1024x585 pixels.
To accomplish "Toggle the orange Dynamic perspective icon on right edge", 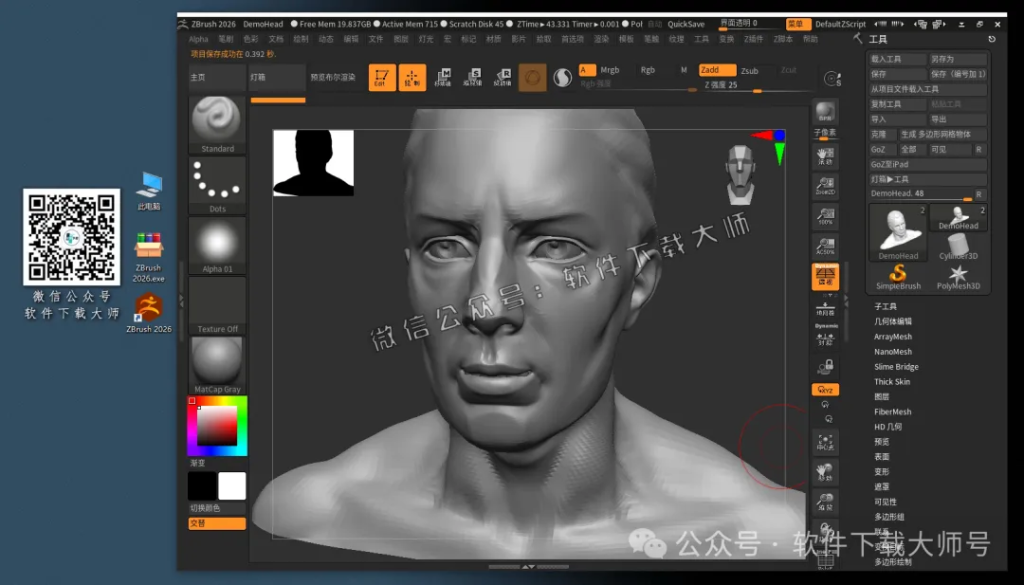I will [x=826, y=277].
